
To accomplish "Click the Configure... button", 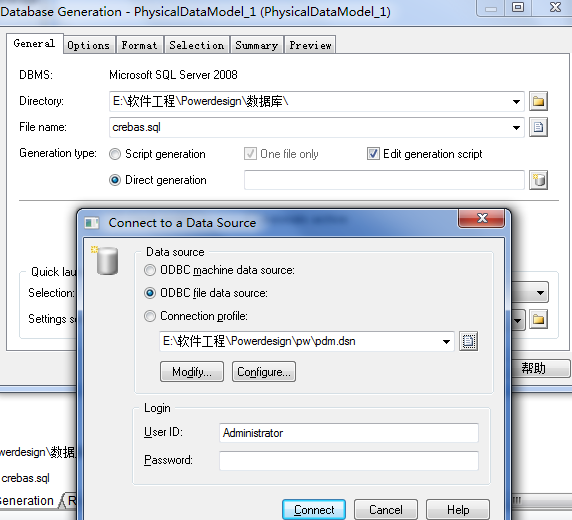I will coord(264,372).
